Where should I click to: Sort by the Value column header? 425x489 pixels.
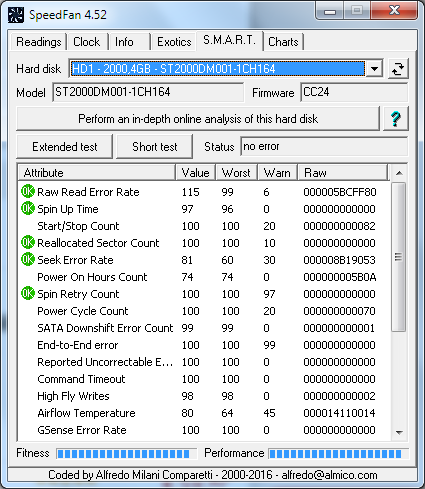click(x=196, y=173)
